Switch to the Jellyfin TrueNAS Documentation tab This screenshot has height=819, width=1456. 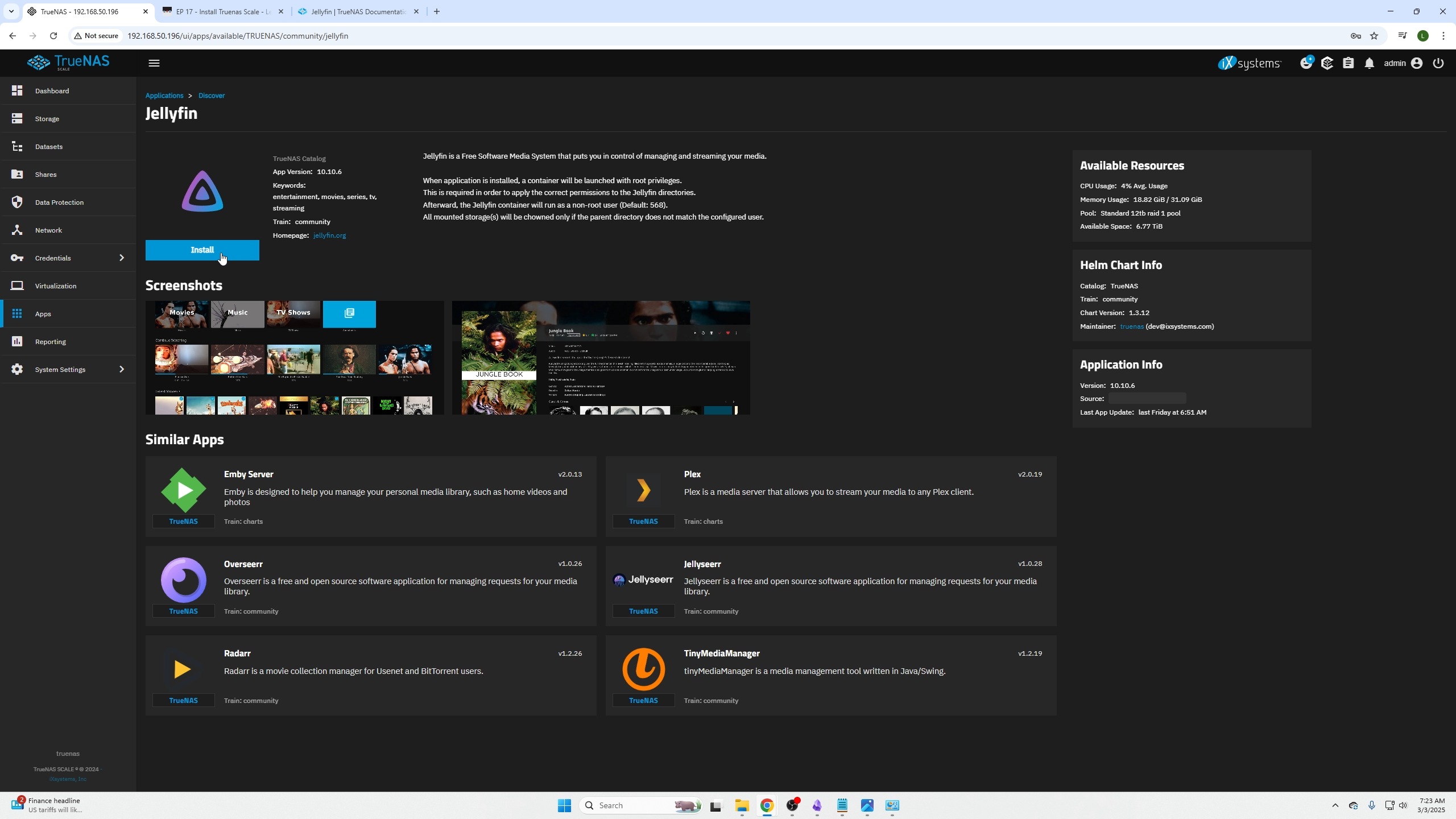coord(358,11)
